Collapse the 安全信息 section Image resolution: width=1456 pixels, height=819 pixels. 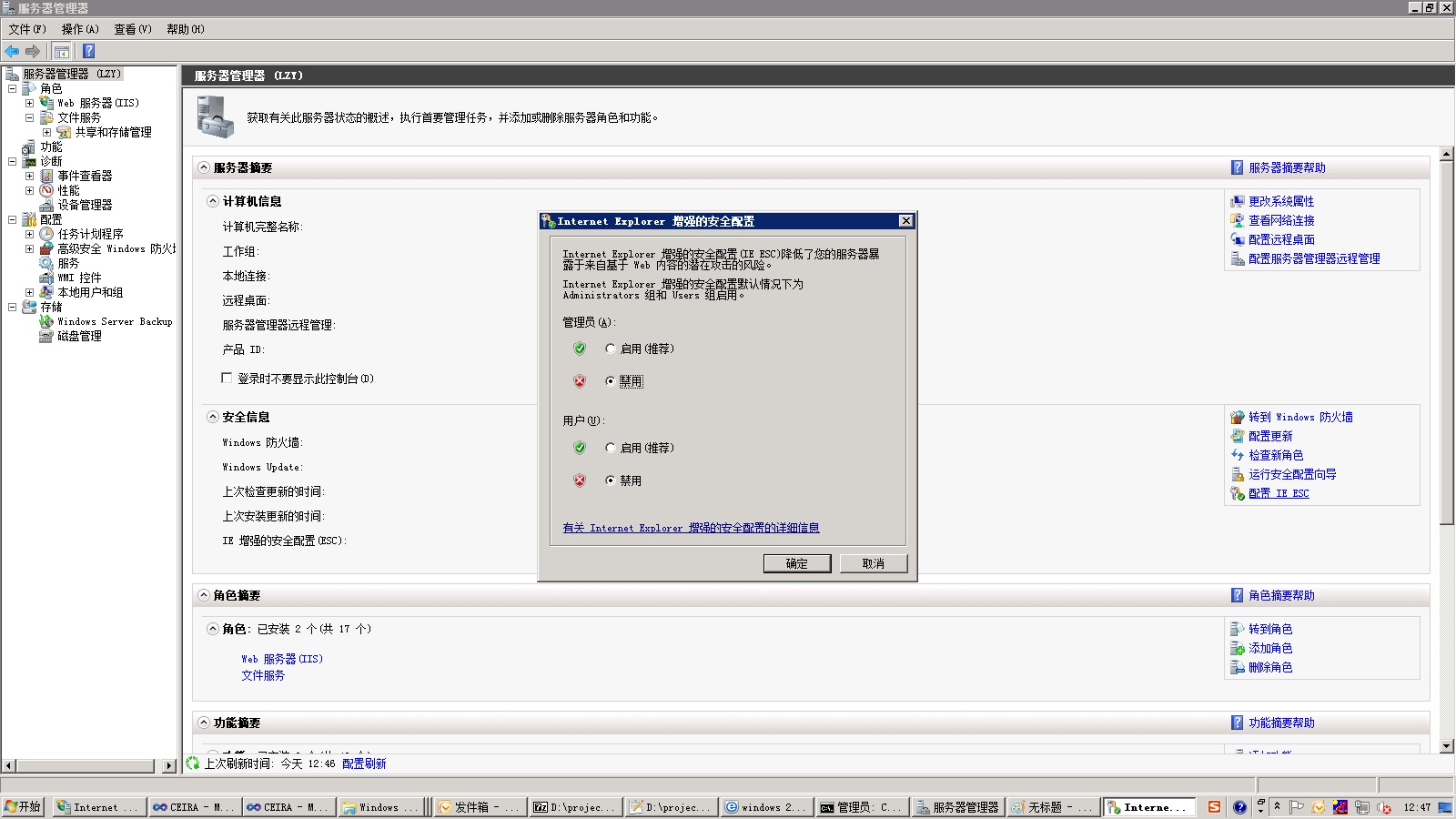(213, 417)
